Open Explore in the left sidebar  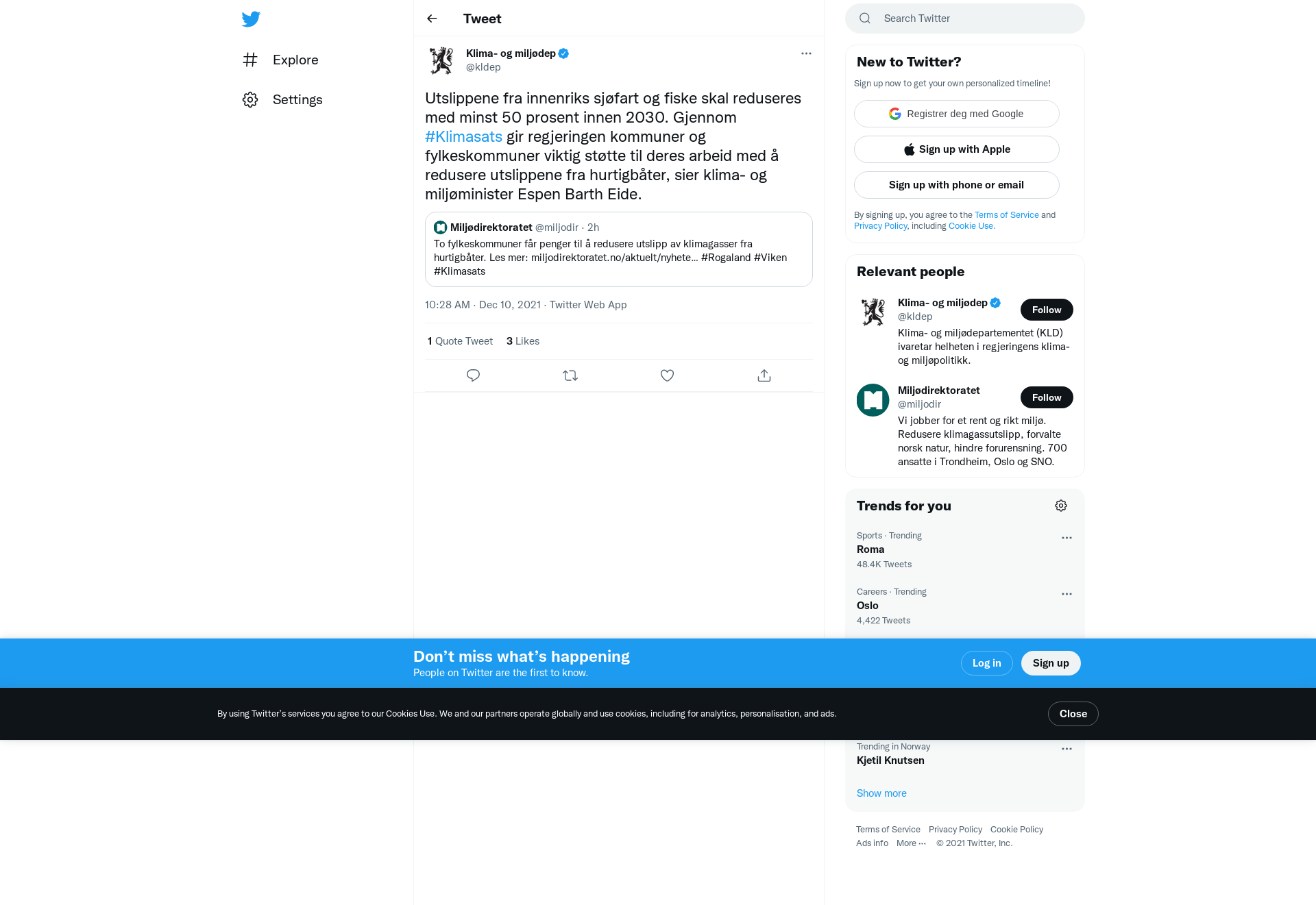pyautogui.click(x=280, y=60)
